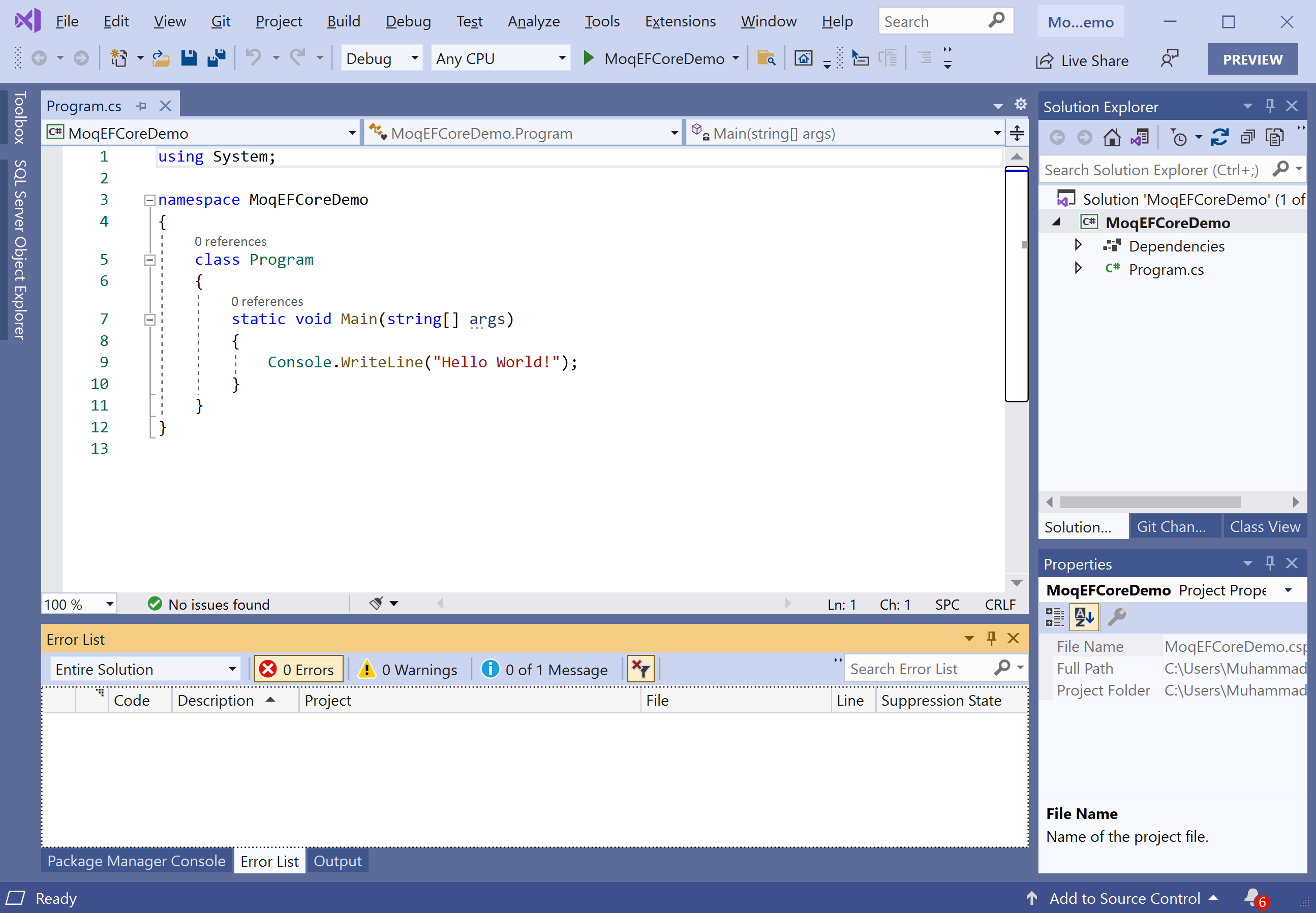Switch to the Package Manager Console tab
The image size is (1316, 913).
[136, 861]
